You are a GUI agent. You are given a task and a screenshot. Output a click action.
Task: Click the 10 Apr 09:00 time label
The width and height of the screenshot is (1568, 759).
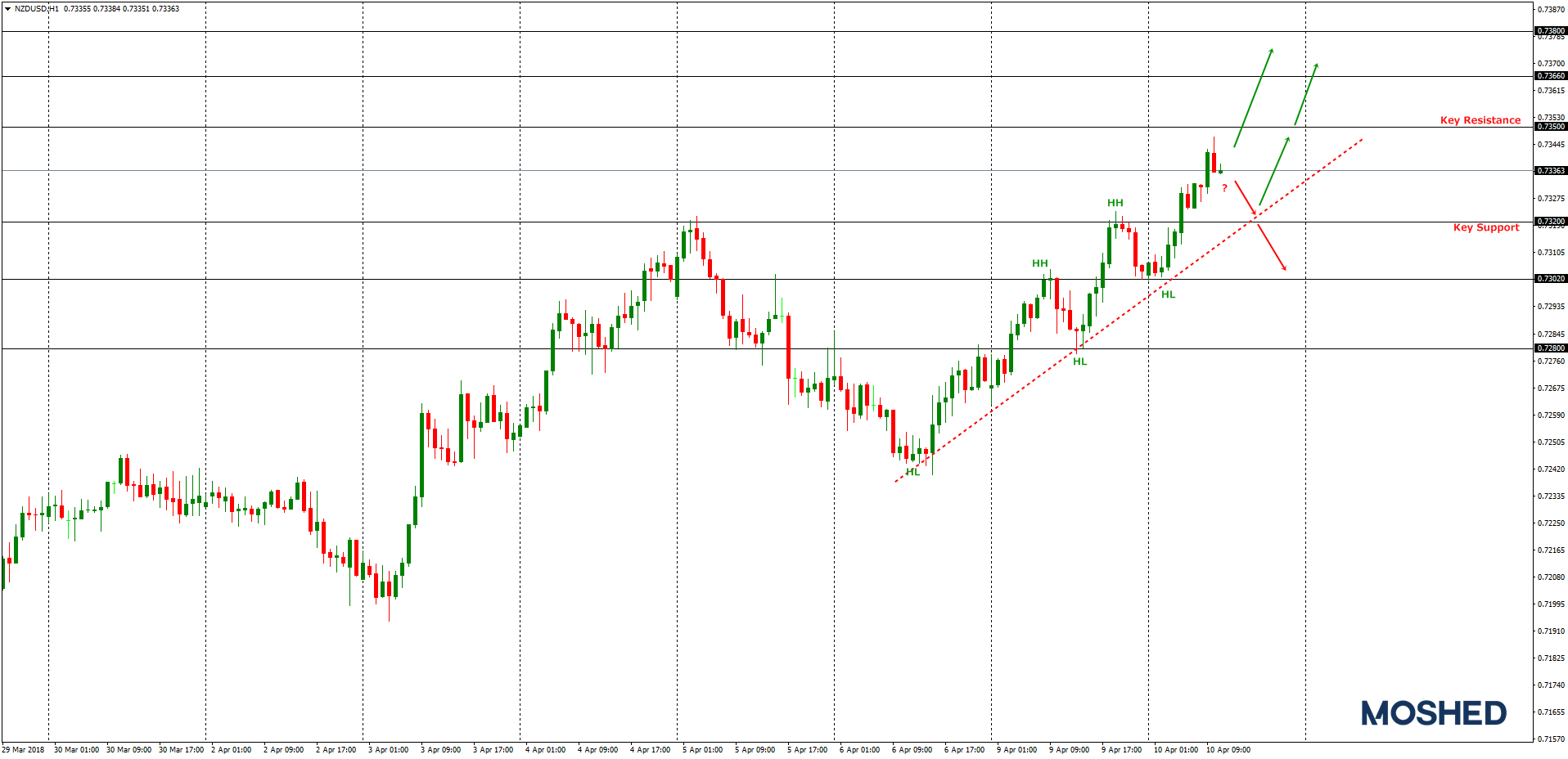(x=1228, y=750)
